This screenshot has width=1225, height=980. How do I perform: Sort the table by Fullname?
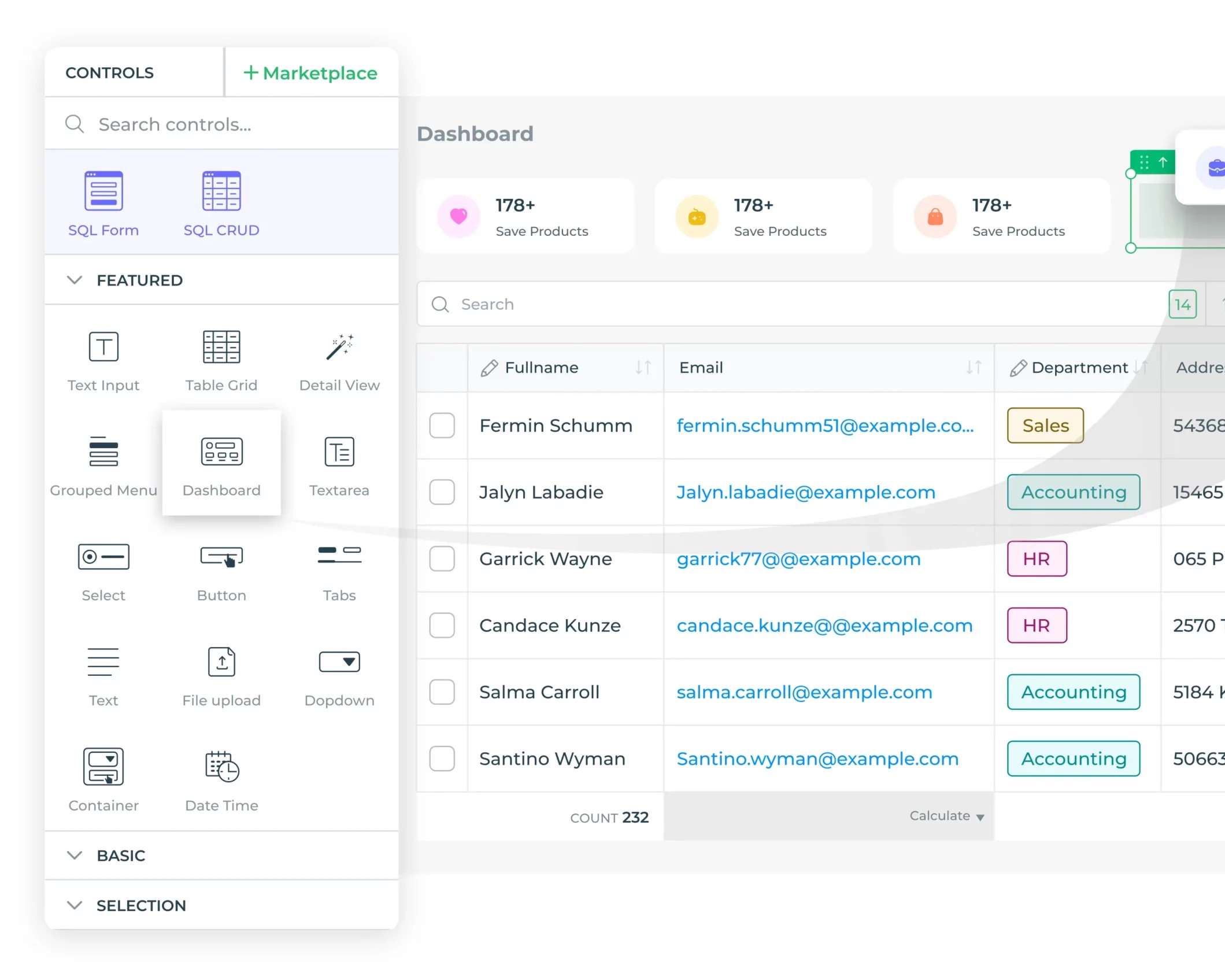[x=643, y=367]
